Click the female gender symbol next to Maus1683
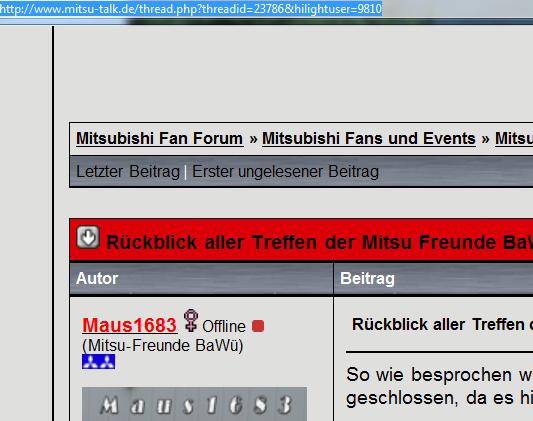Screen dimensions: 533x421 tap(191, 320)
